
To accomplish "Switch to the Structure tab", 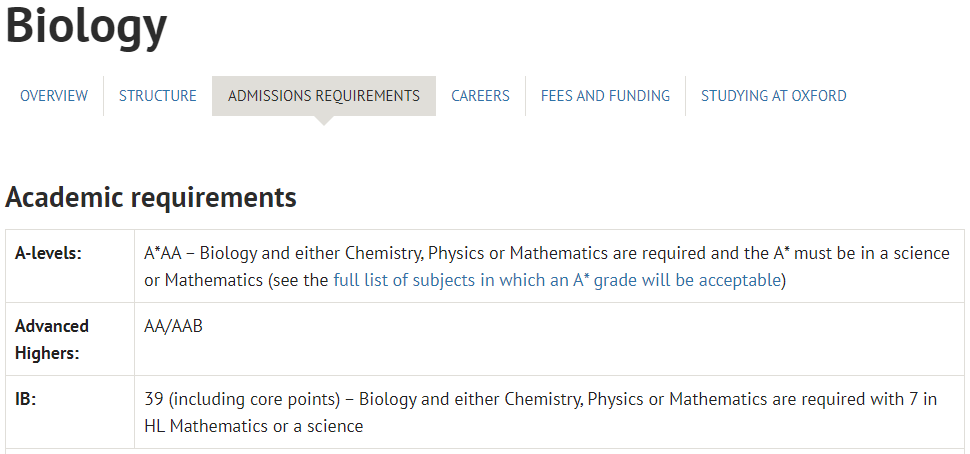I will pyautogui.click(x=158, y=96).
